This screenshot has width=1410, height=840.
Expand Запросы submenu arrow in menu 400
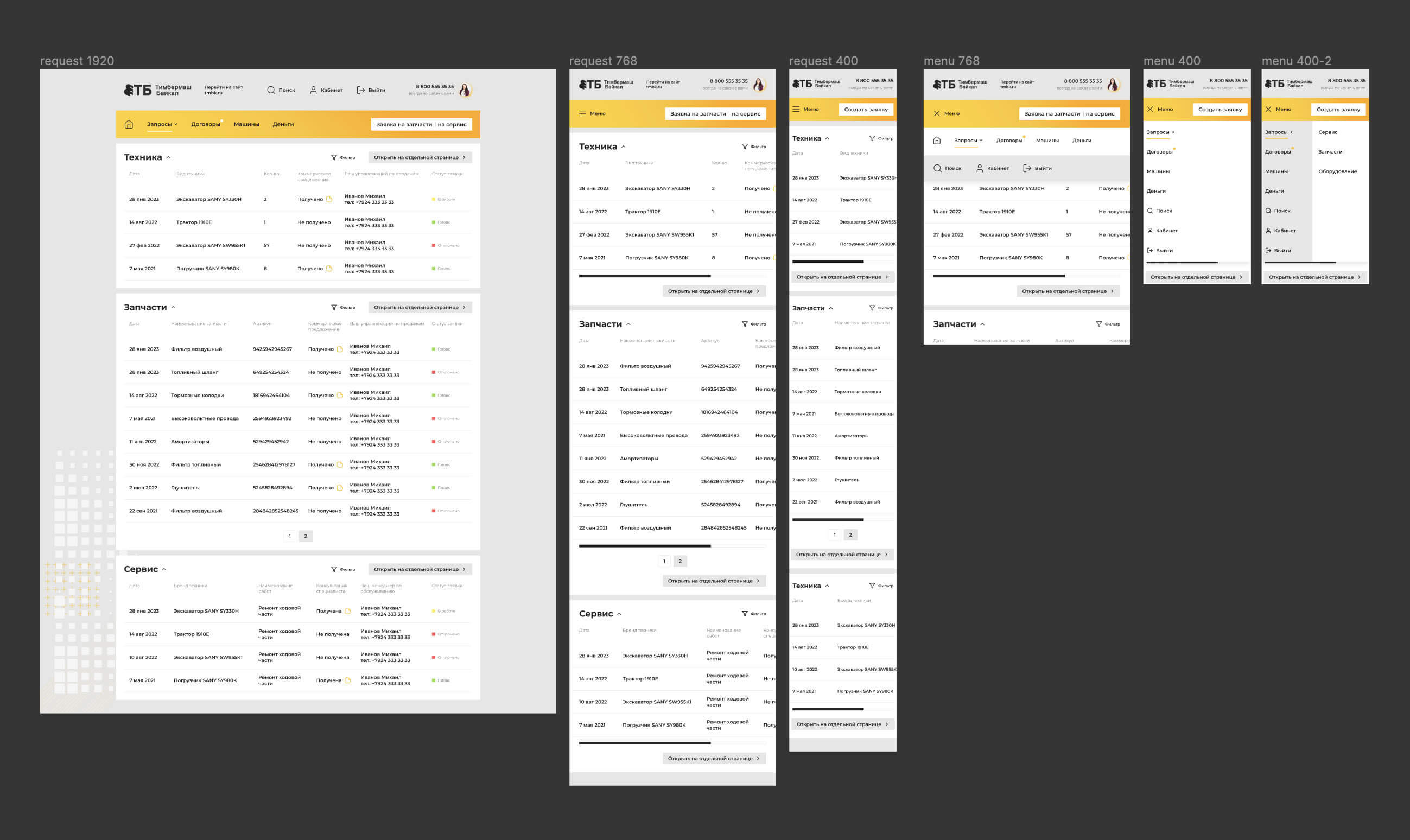pos(1173,132)
